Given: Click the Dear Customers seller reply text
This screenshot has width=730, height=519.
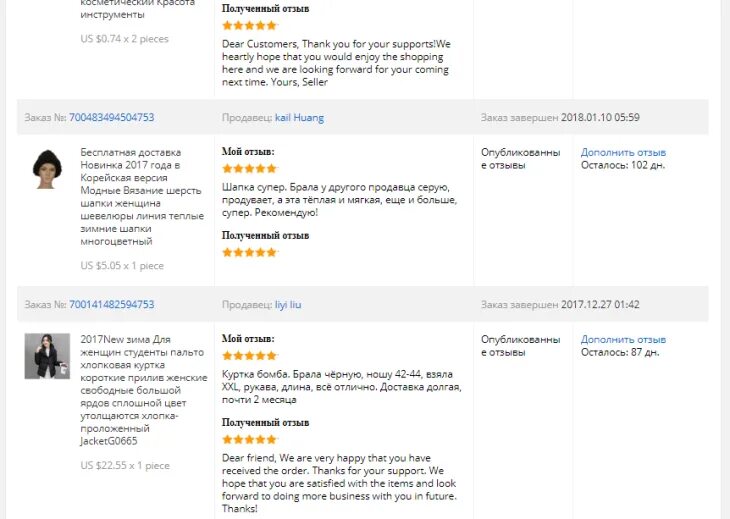Looking at the screenshot, I should [336, 63].
